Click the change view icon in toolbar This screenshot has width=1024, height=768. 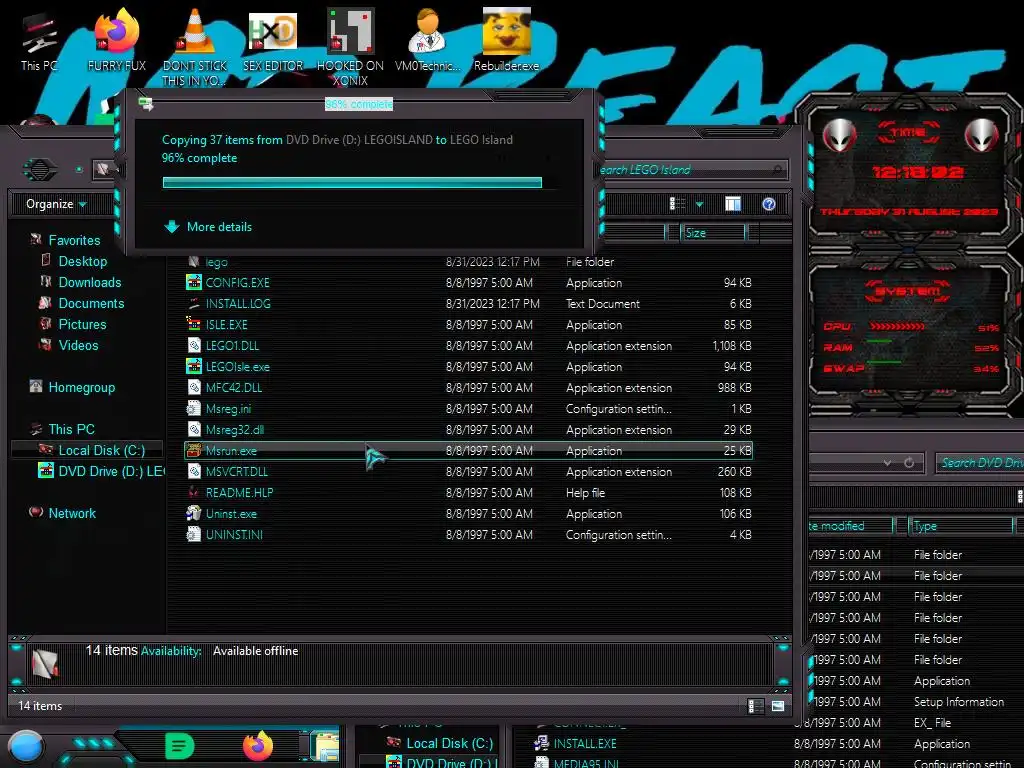(x=677, y=204)
